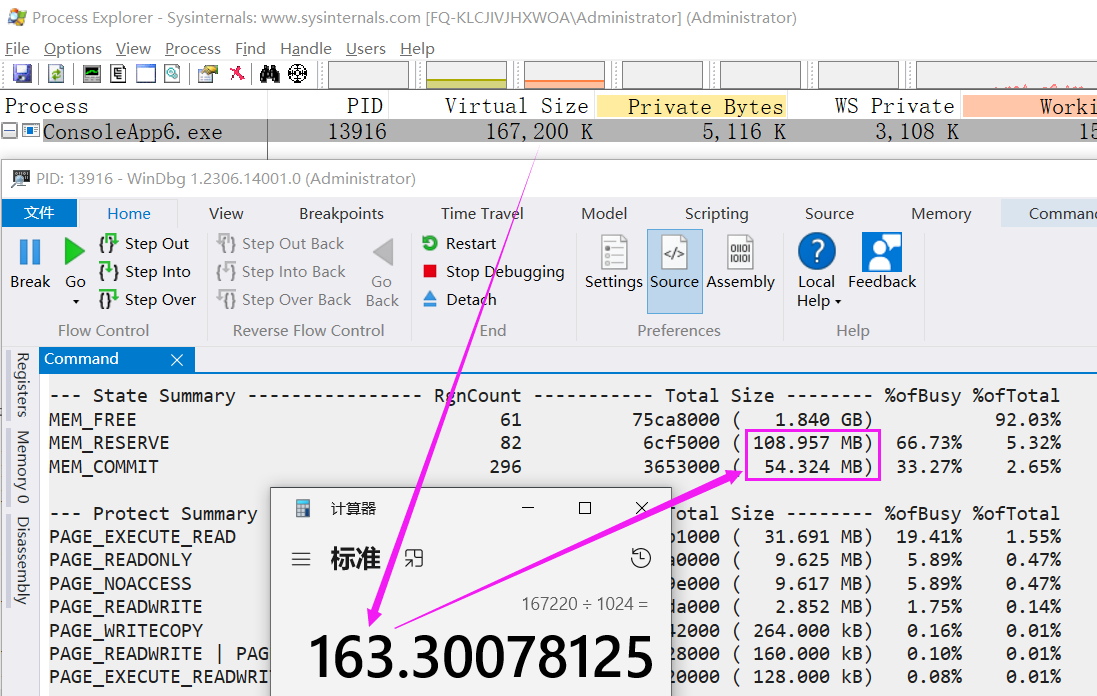
Task: Click Step Out in Flow Control
Action: (x=144, y=243)
